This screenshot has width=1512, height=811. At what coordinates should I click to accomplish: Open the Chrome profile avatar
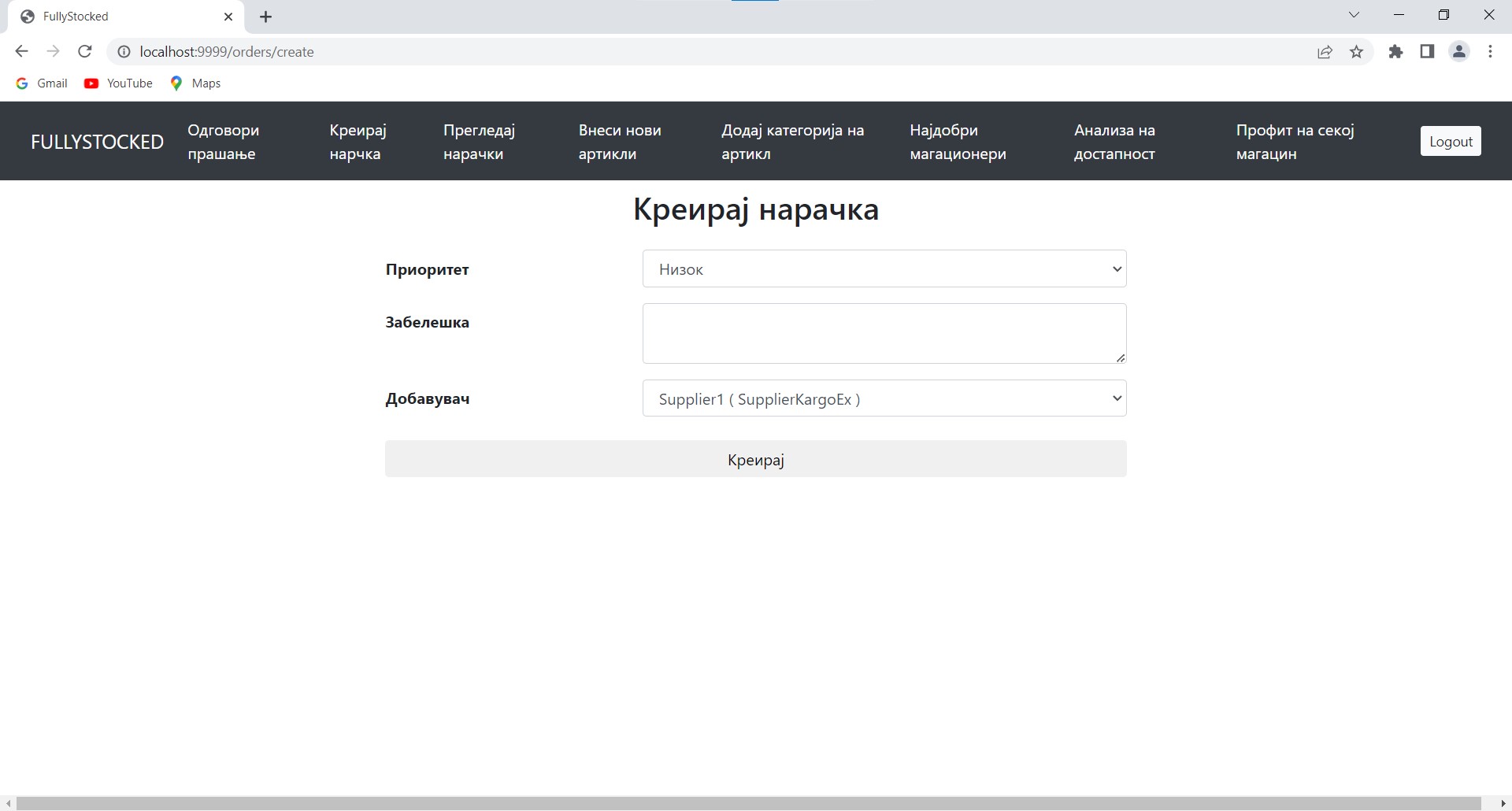(1459, 52)
